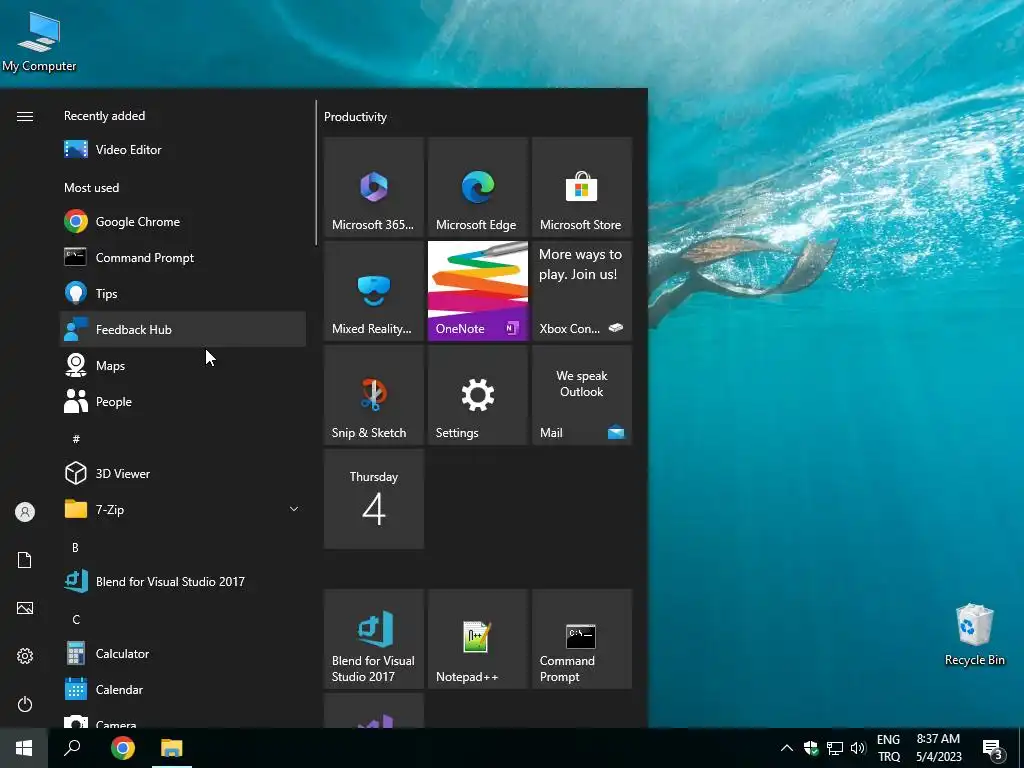Open the user account menu
Screen dimensions: 1024x768
25,511
